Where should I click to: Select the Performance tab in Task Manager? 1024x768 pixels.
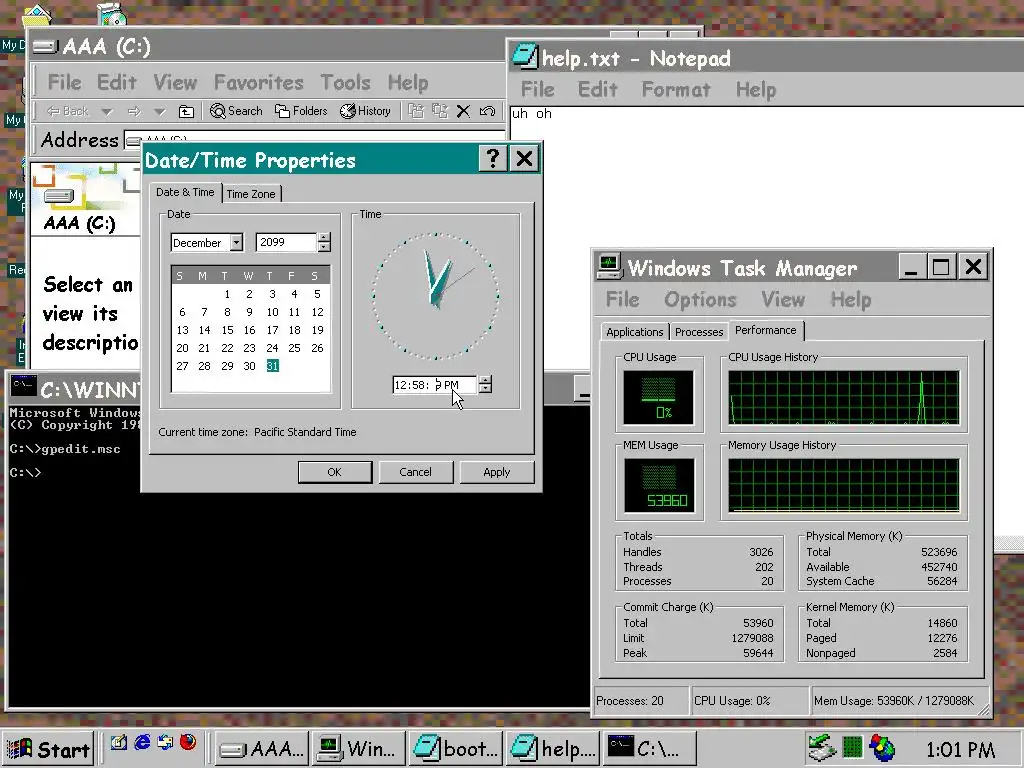[766, 330]
